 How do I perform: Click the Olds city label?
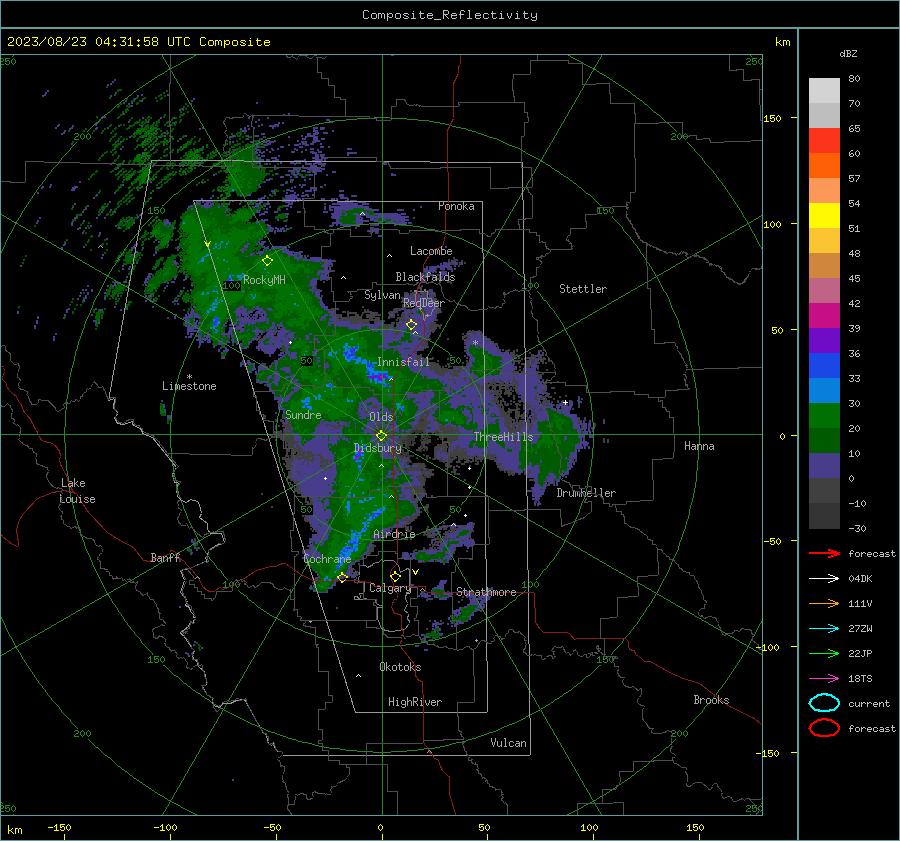click(x=381, y=417)
